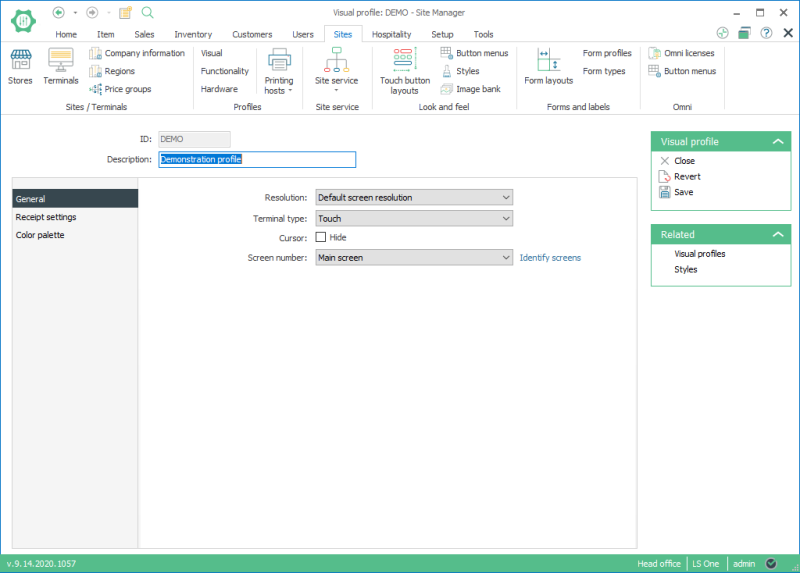Open Styles in the Look and feel group
Viewport: 800px width, 573px height.
click(460, 71)
